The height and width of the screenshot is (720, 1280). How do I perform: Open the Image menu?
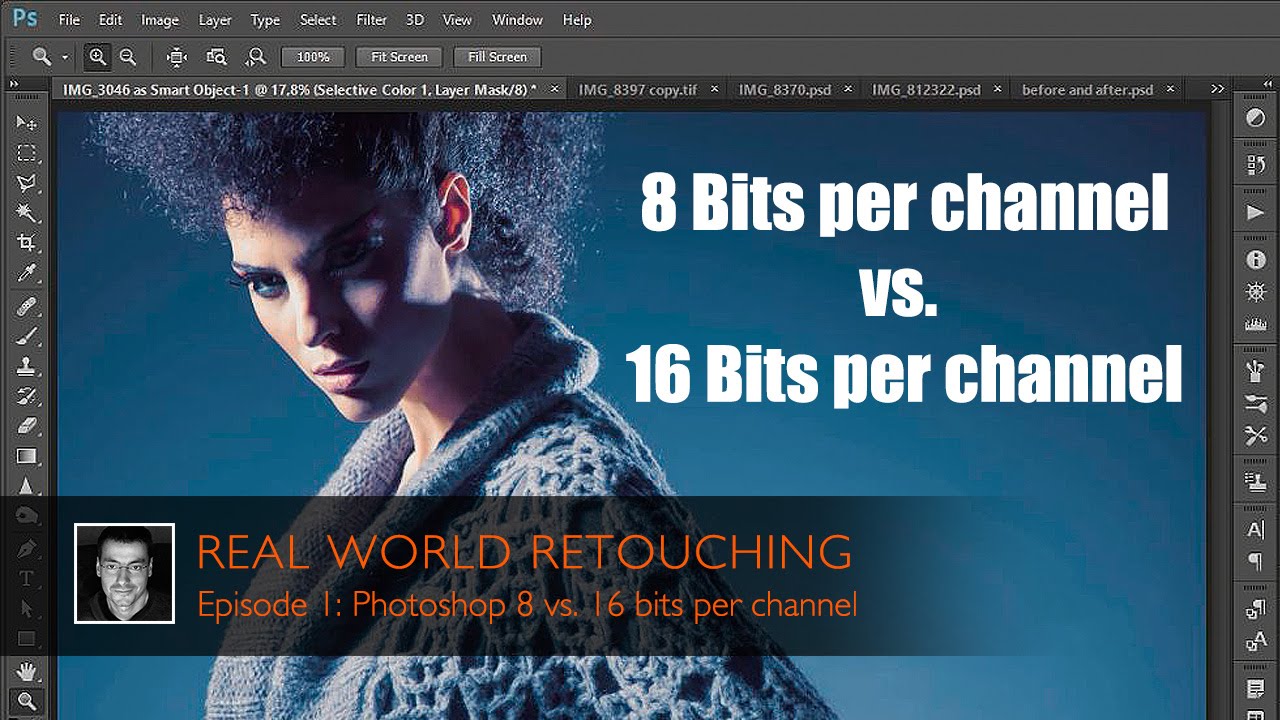tap(160, 19)
